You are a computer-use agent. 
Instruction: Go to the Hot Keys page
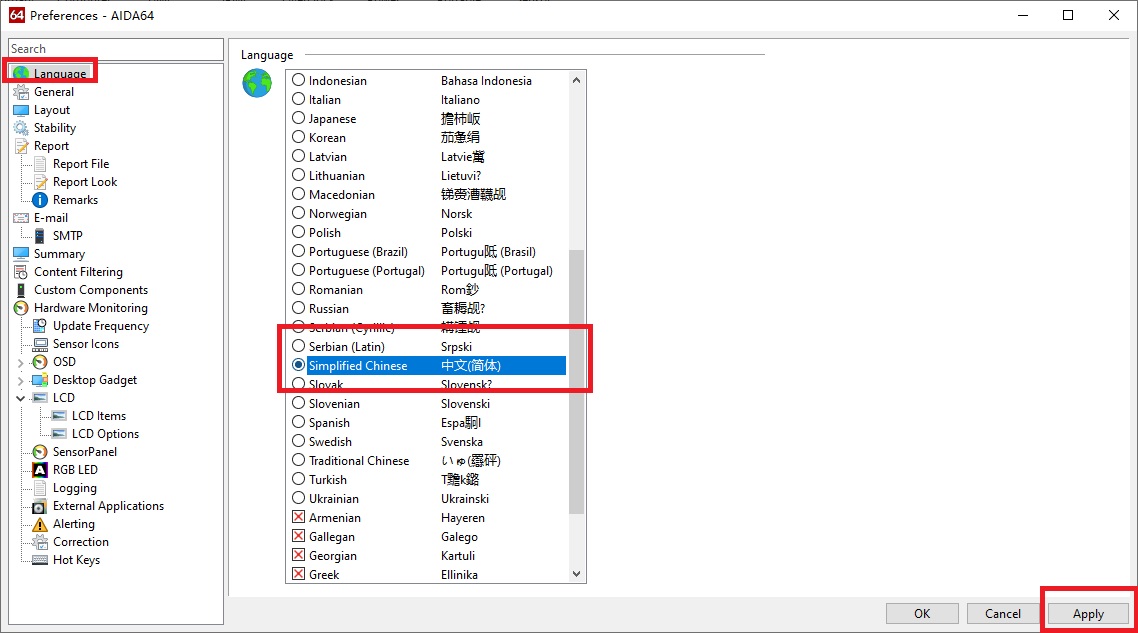(x=76, y=560)
